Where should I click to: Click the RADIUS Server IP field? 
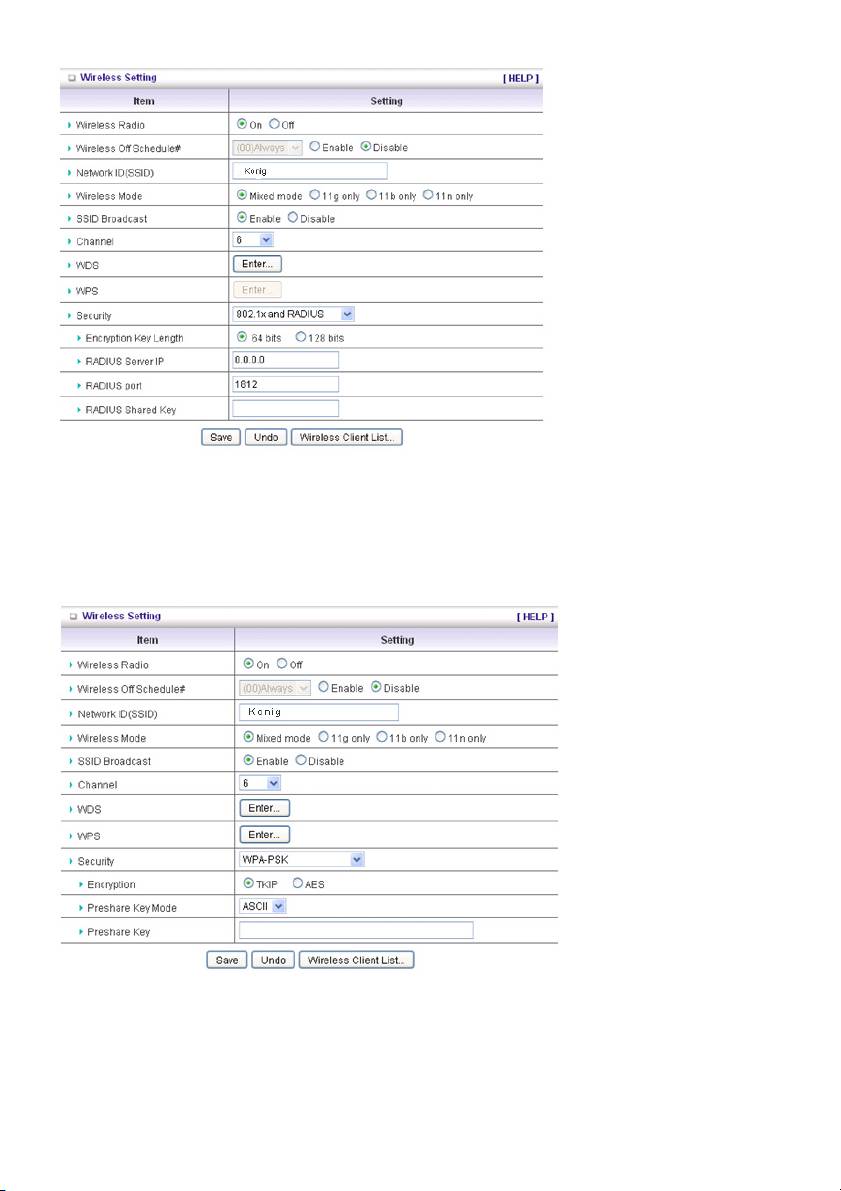pos(285,360)
